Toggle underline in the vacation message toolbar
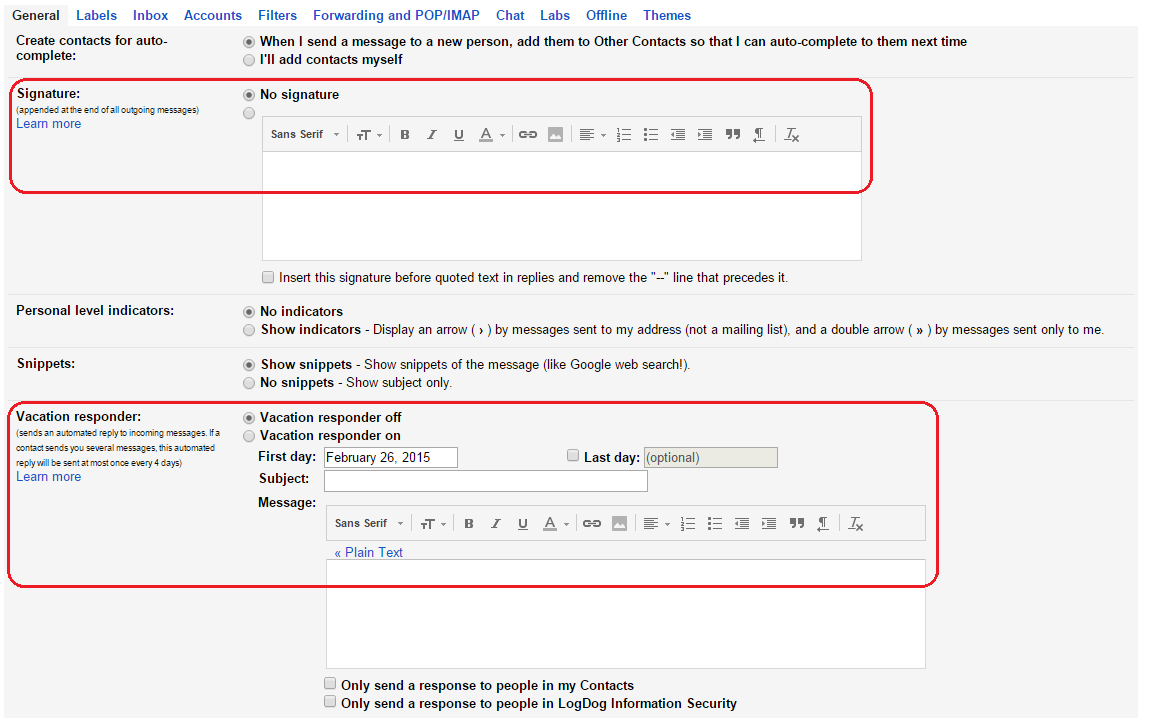1151x724 pixels. [523, 524]
